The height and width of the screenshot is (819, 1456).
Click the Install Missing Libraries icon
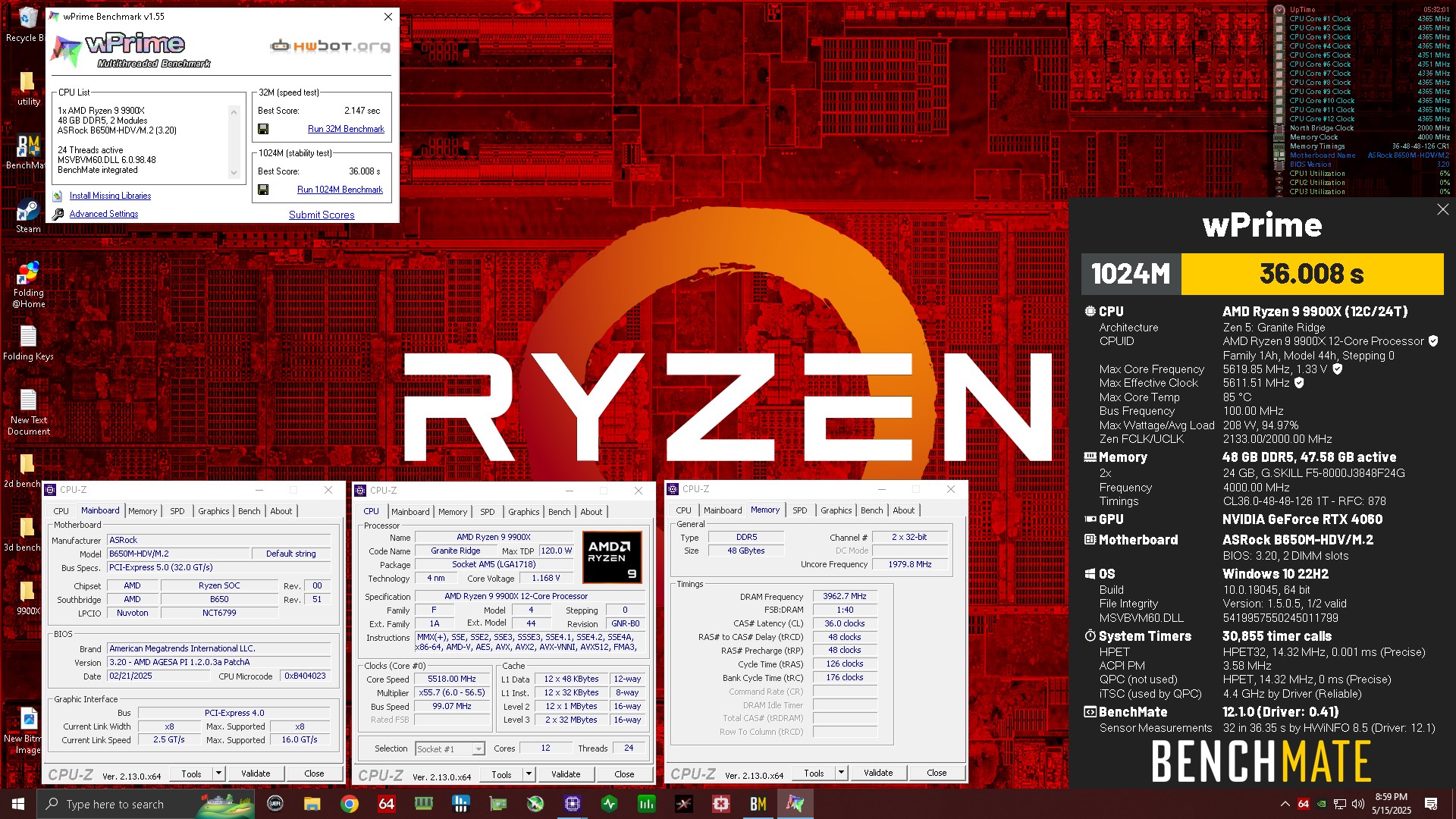pos(58,196)
